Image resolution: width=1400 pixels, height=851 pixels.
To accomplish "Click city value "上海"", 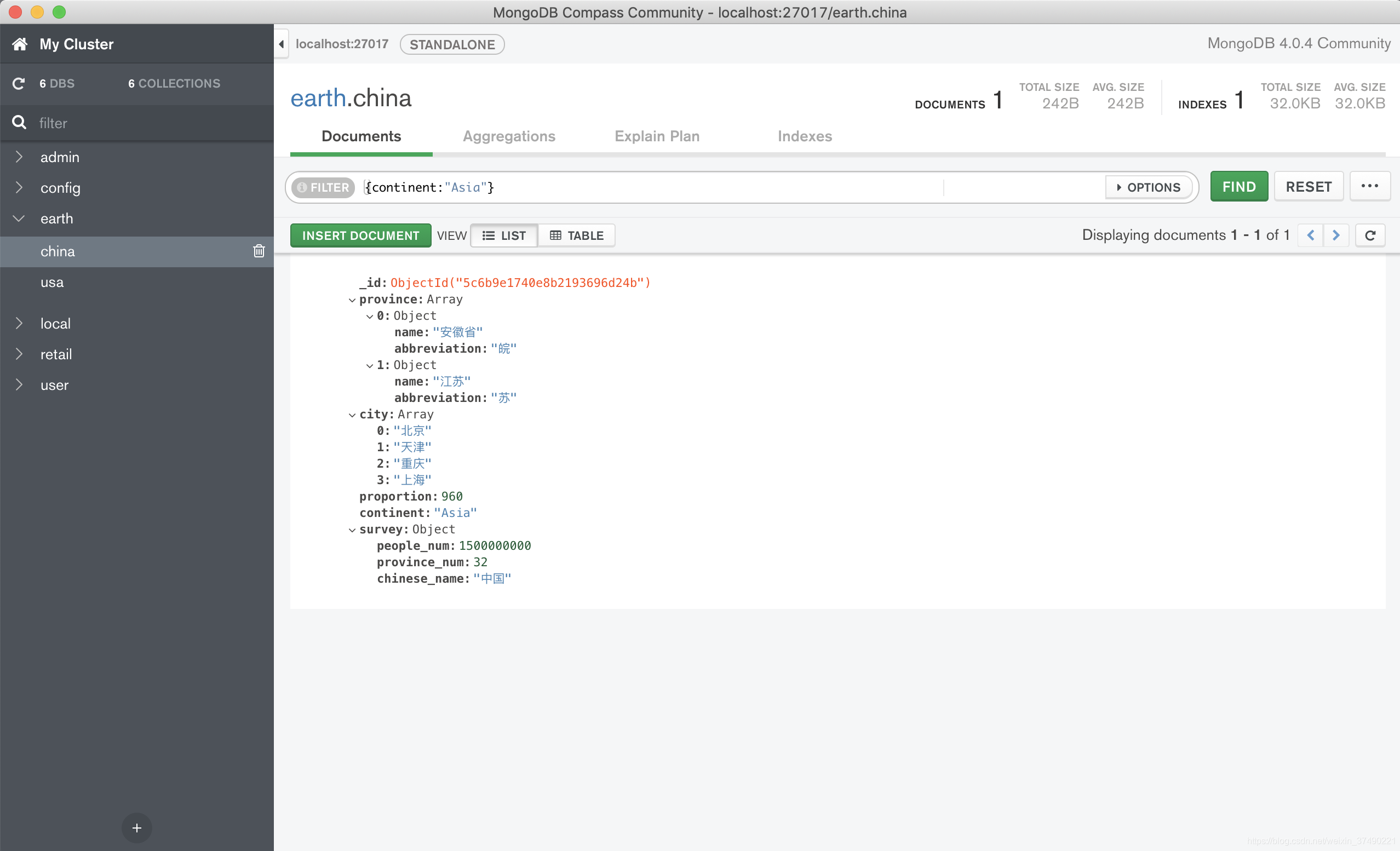I will click(412, 480).
